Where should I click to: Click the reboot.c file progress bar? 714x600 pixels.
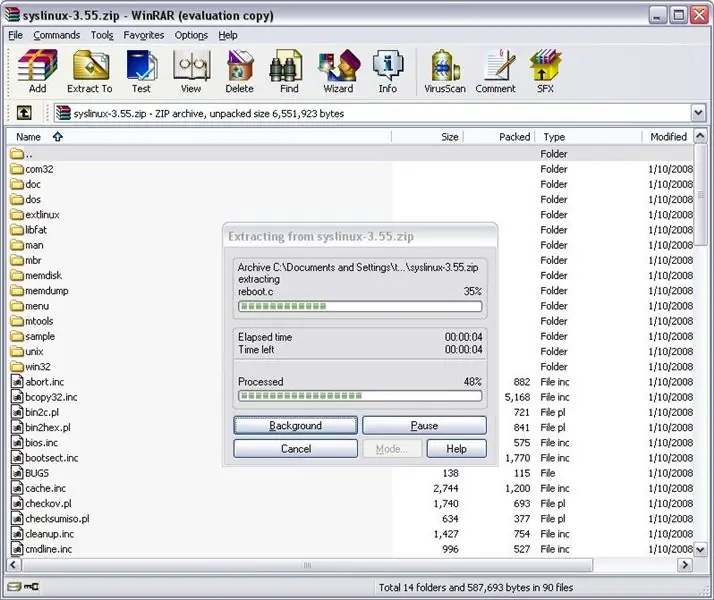tap(360, 306)
